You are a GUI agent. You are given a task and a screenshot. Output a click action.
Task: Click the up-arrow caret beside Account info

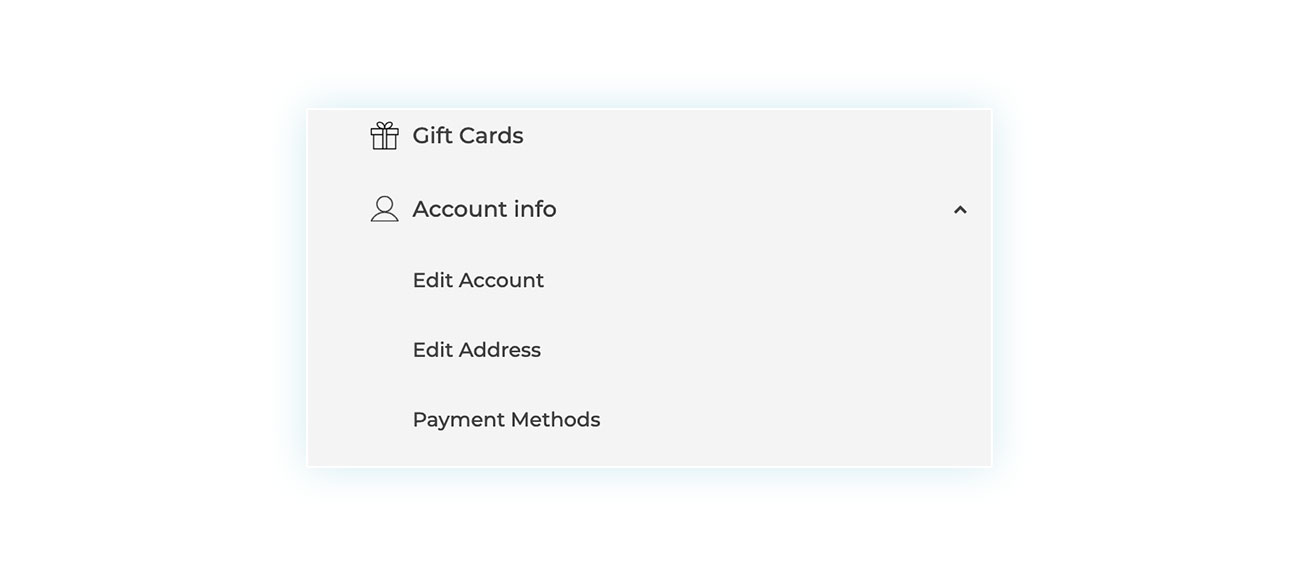960,210
